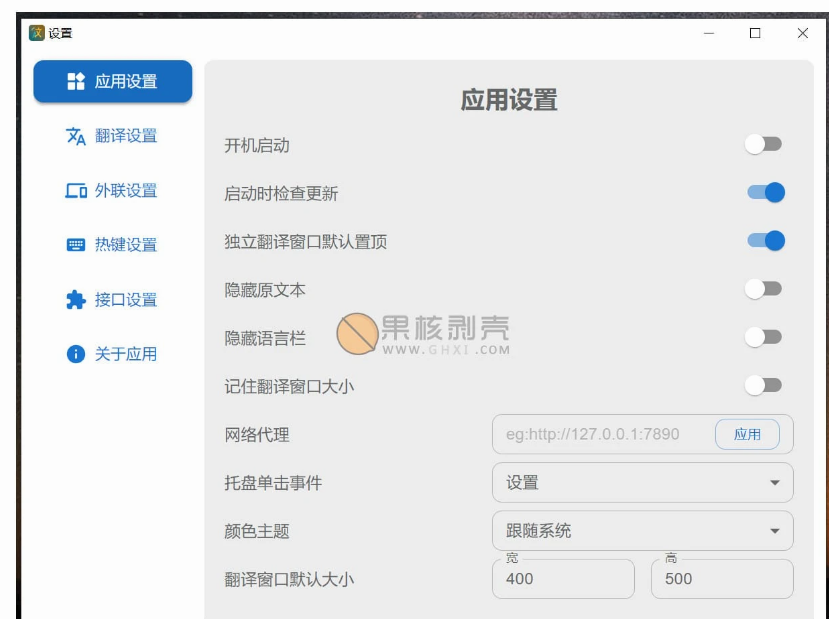829x619 pixels.
Task: Close the 设置 window
Action: coord(803,33)
